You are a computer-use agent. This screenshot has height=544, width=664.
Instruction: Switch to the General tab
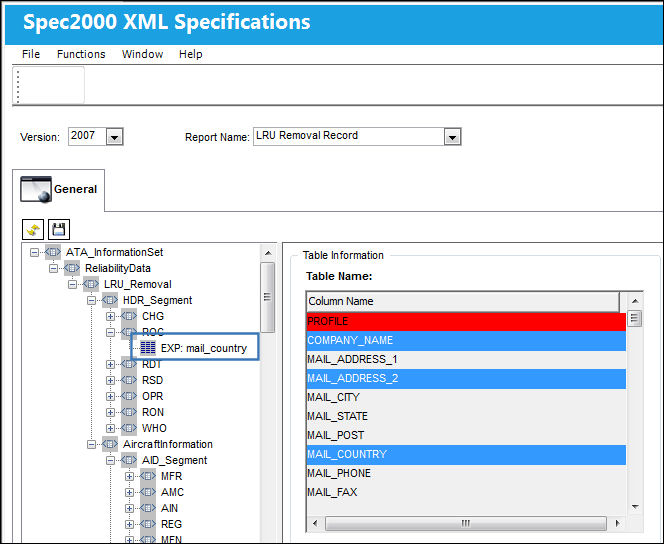pos(59,189)
